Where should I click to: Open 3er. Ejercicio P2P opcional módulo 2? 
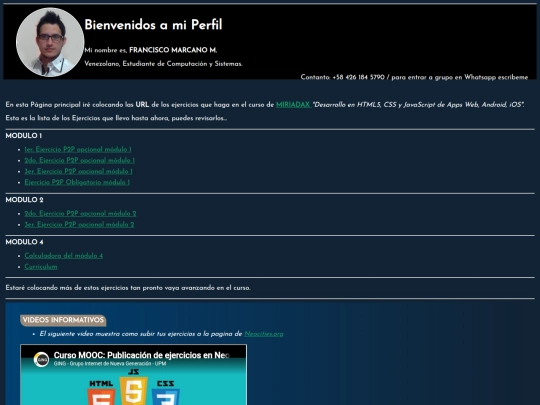[79, 225]
